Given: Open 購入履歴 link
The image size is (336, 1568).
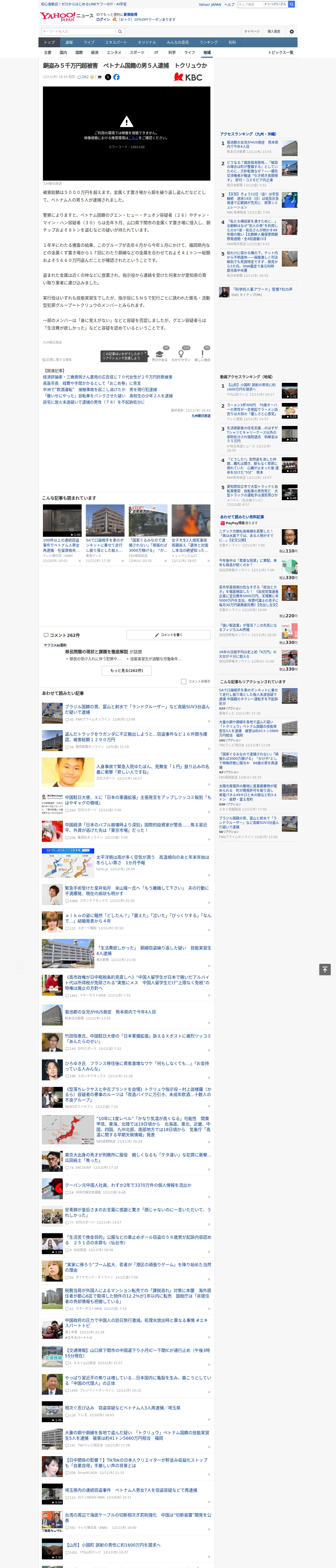Looking at the screenshot, I should coord(274,32).
